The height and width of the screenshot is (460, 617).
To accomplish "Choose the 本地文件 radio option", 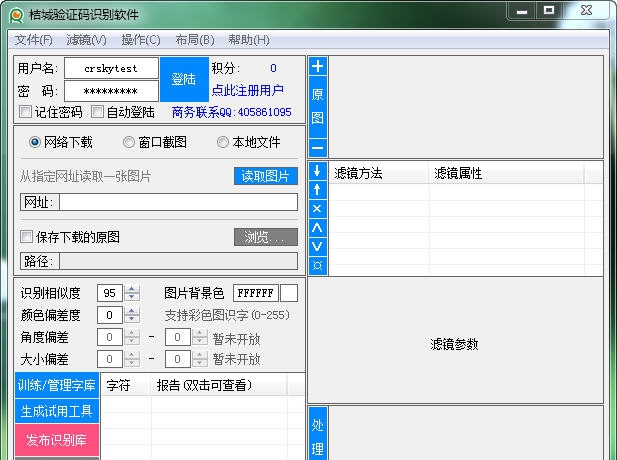I will (x=223, y=142).
